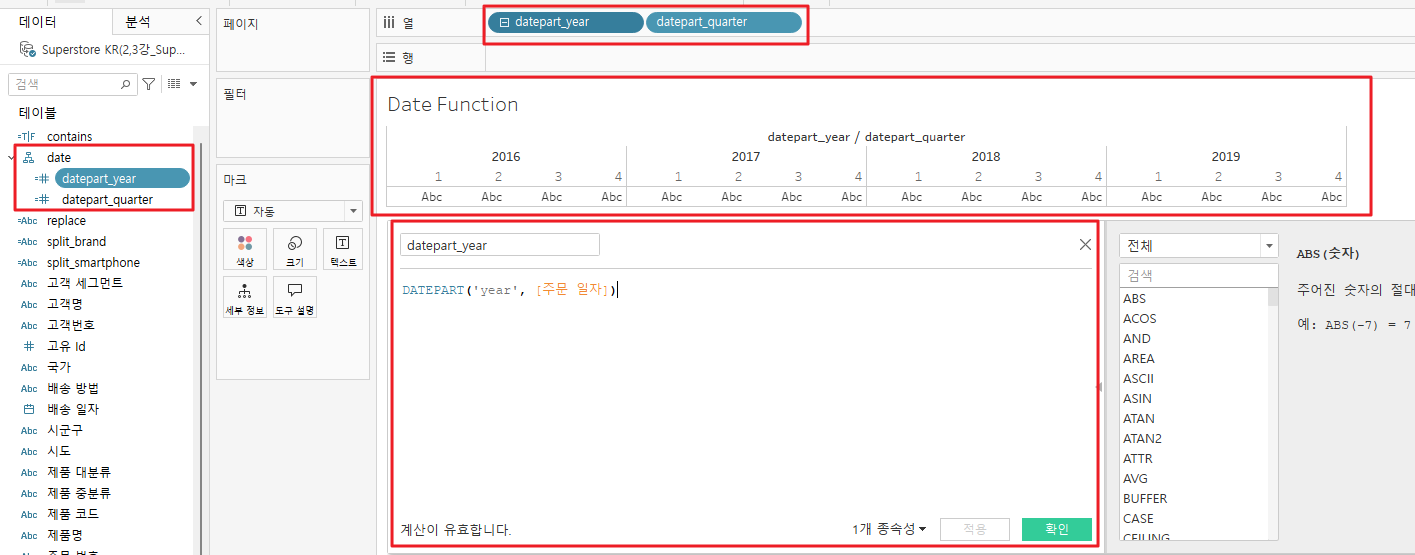Open the Detail (세부 정보) marks card
This screenshot has width=1415, height=555.
coord(245,297)
